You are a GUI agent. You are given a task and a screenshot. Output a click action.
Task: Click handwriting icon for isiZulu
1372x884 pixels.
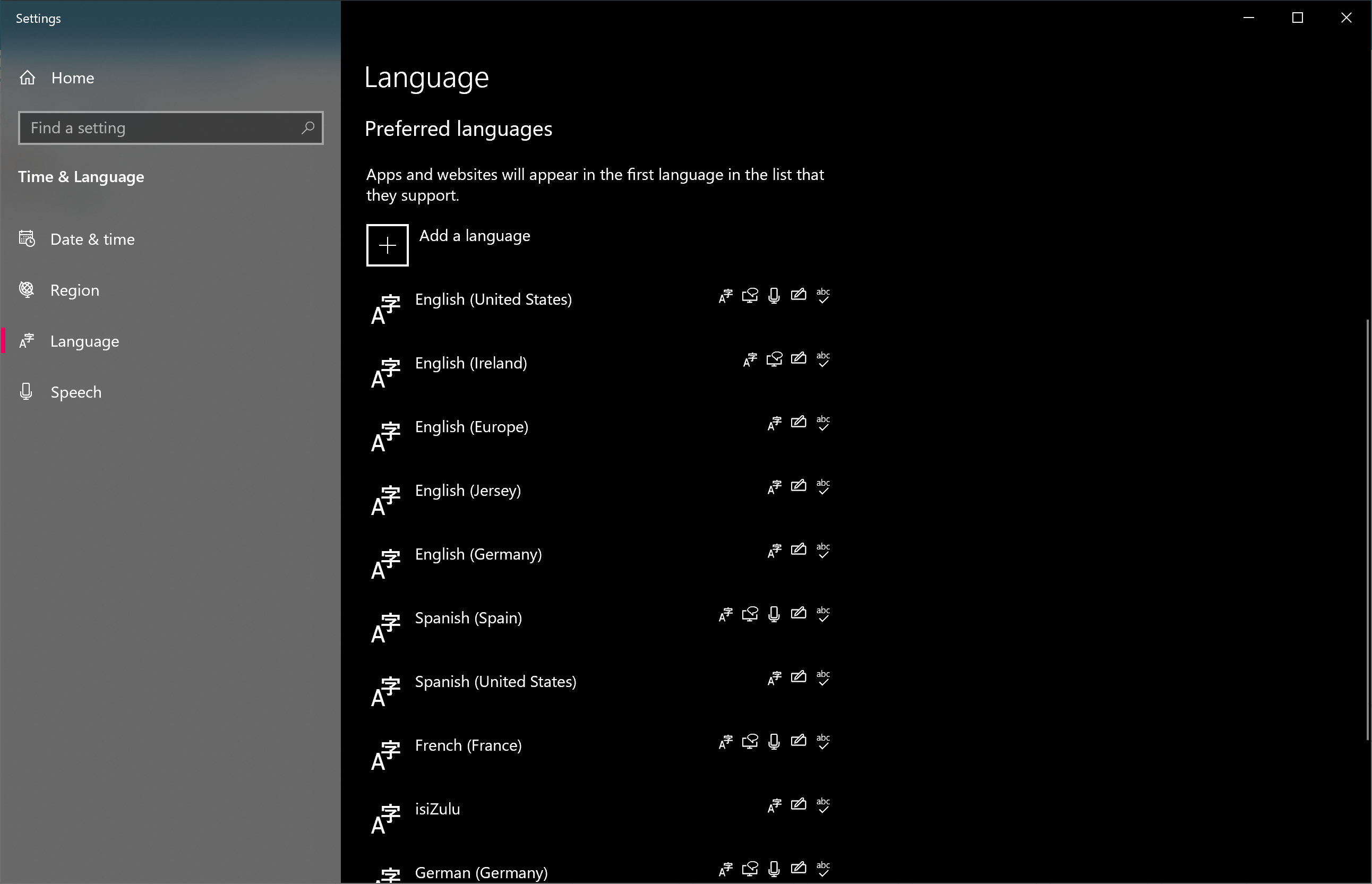[799, 805]
